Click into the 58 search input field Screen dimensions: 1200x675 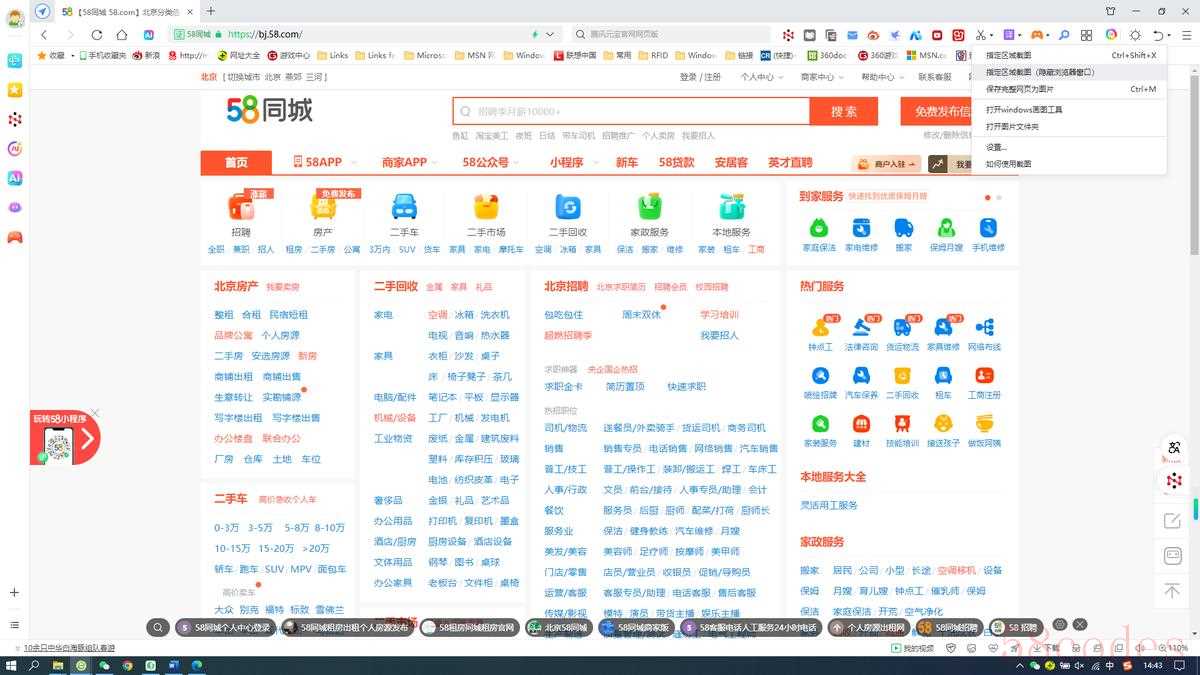coord(631,111)
